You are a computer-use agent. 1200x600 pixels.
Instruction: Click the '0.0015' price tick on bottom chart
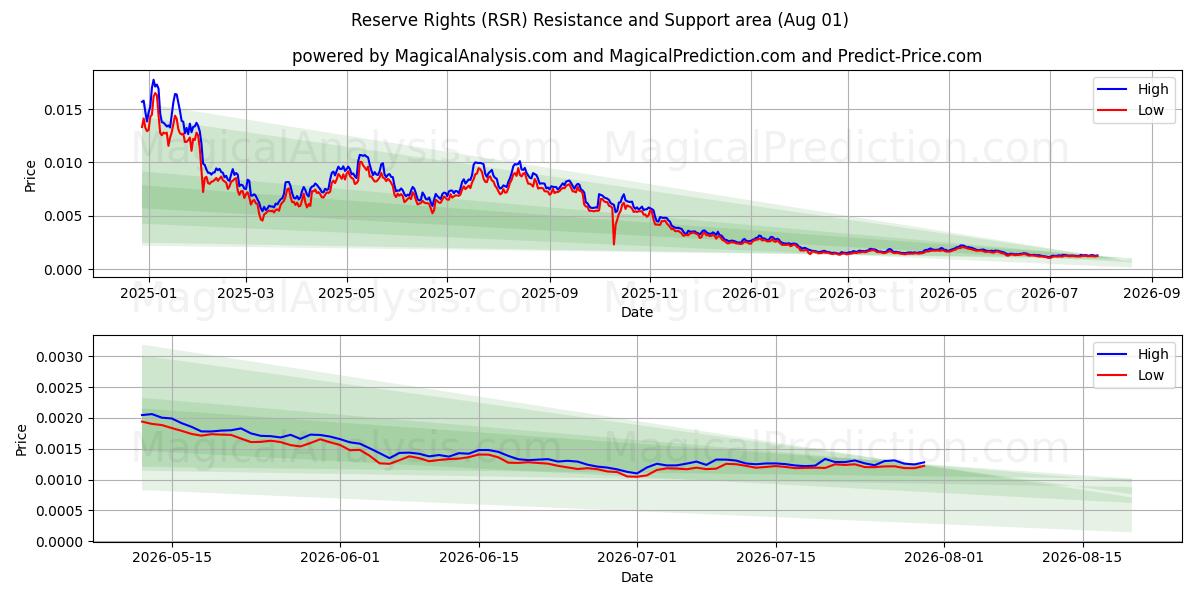(x=62, y=449)
